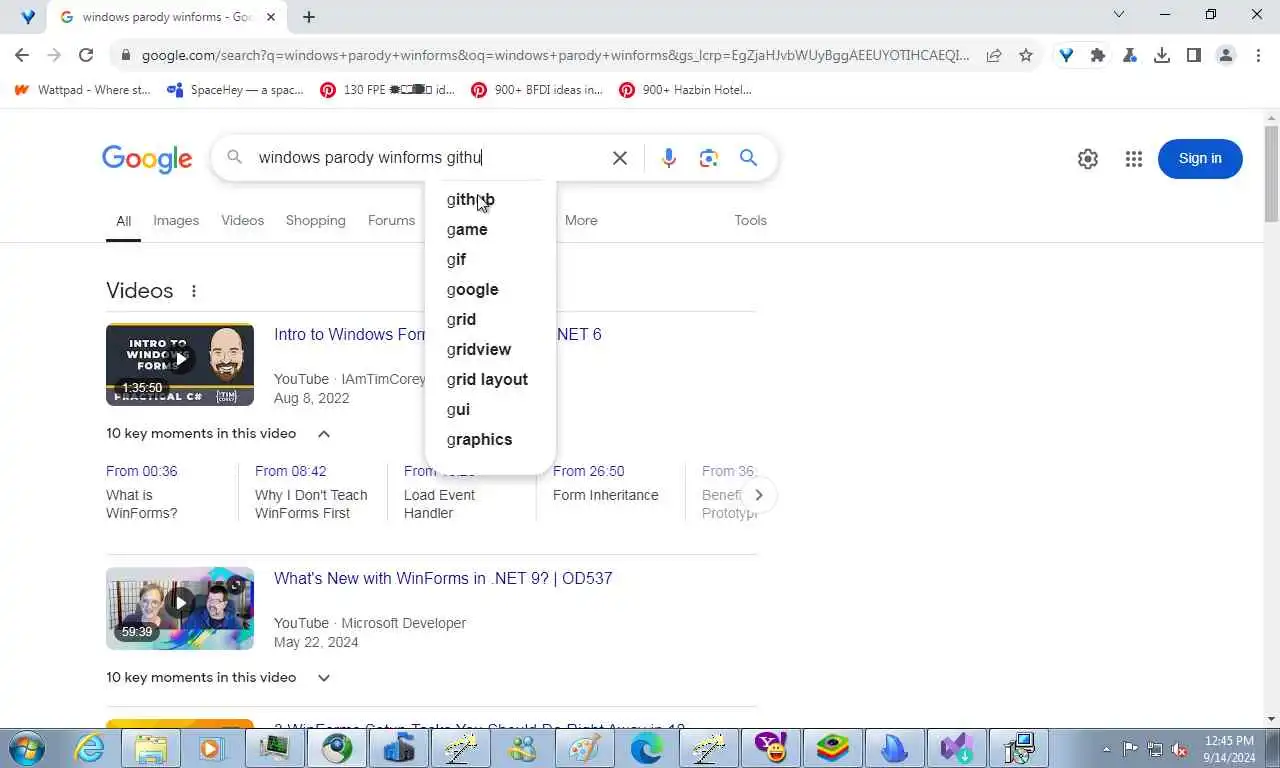Open "What's New with WinForms in .NET 9?" link

443,578
